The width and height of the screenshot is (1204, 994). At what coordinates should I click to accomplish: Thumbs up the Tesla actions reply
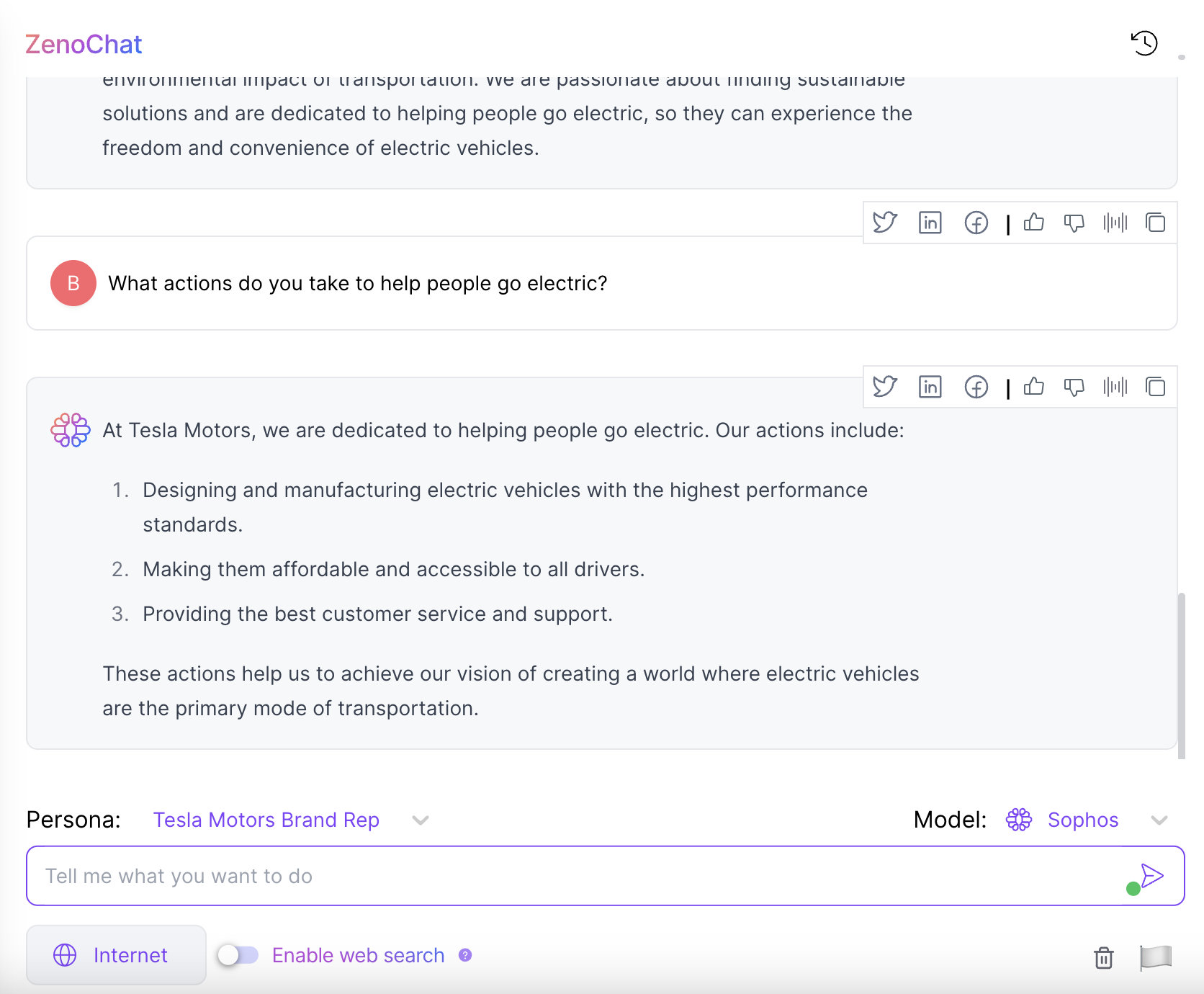coord(1034,387)
